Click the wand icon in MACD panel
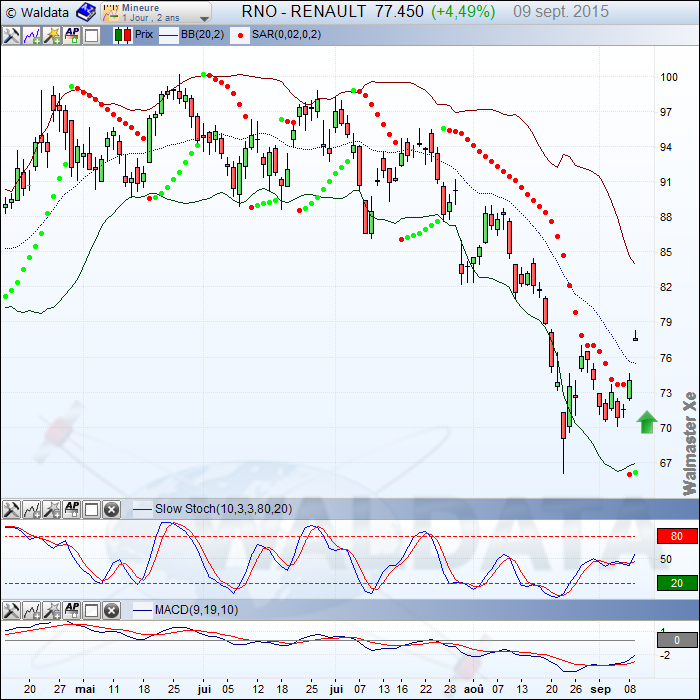Screen dimensions: 700x700 click(x=52, y=610)
